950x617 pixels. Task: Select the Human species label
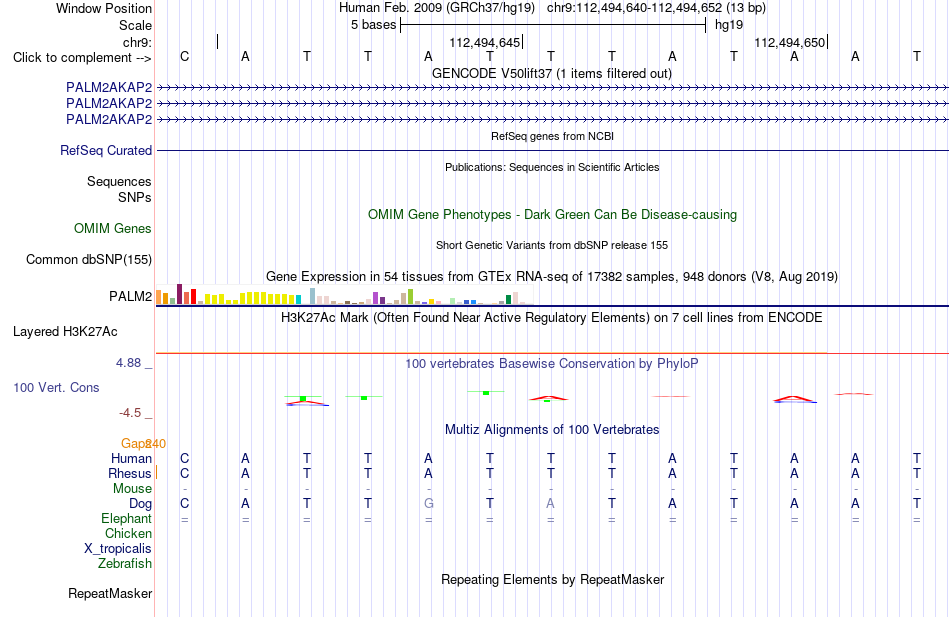point(131,458)
